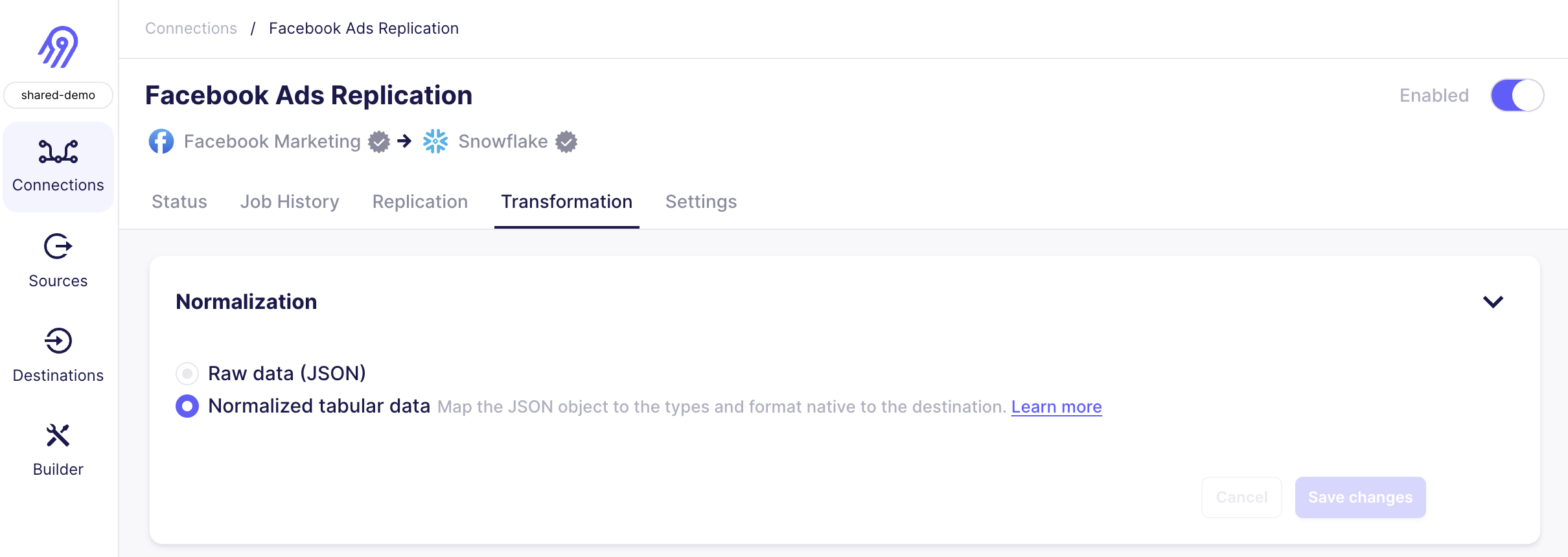Screen dimensions: 1568x557
Task: Click the verified badge next to Snowflake
Action: click(566, 142)
